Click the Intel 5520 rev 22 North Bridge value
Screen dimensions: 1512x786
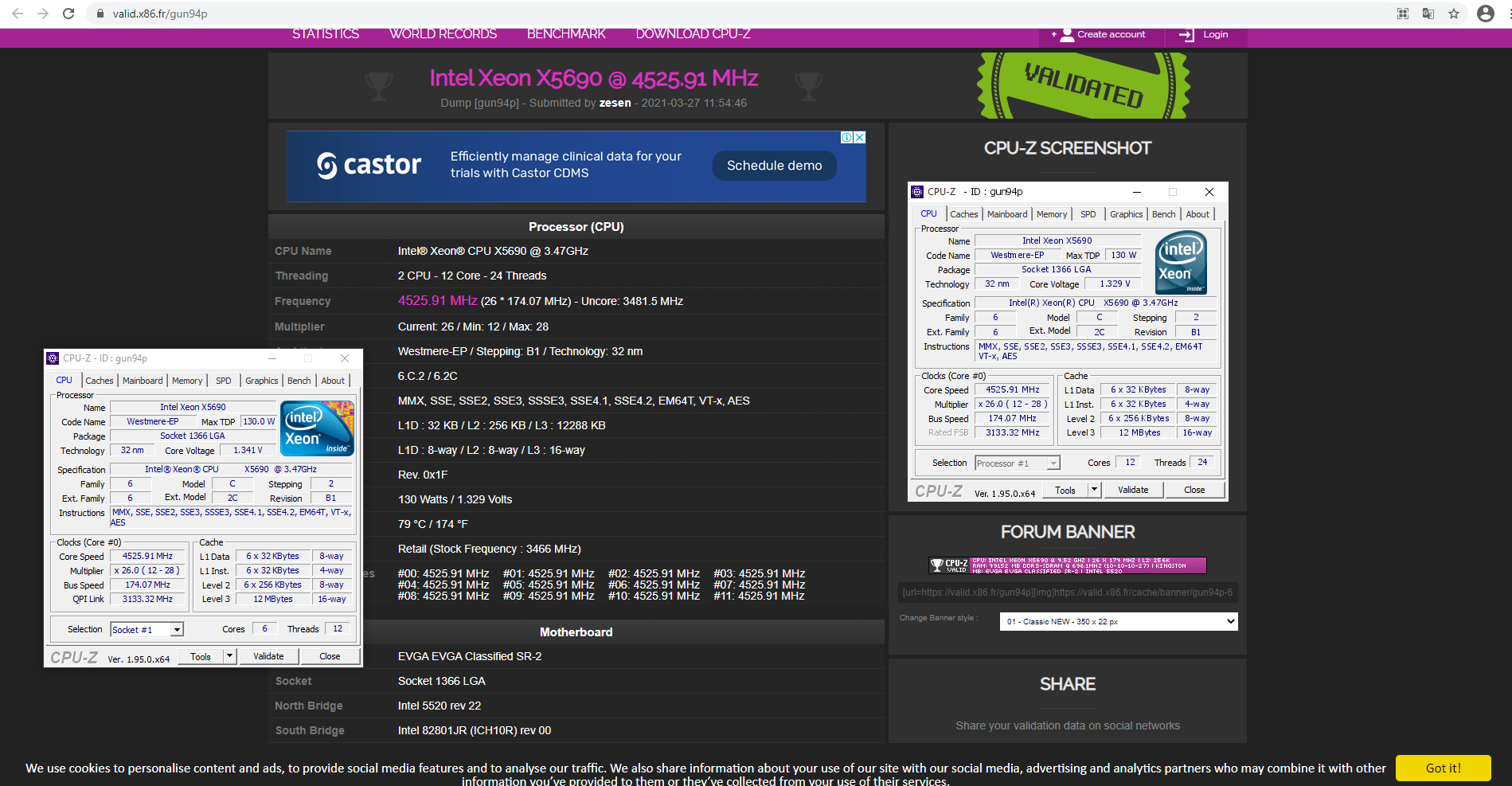440,706
